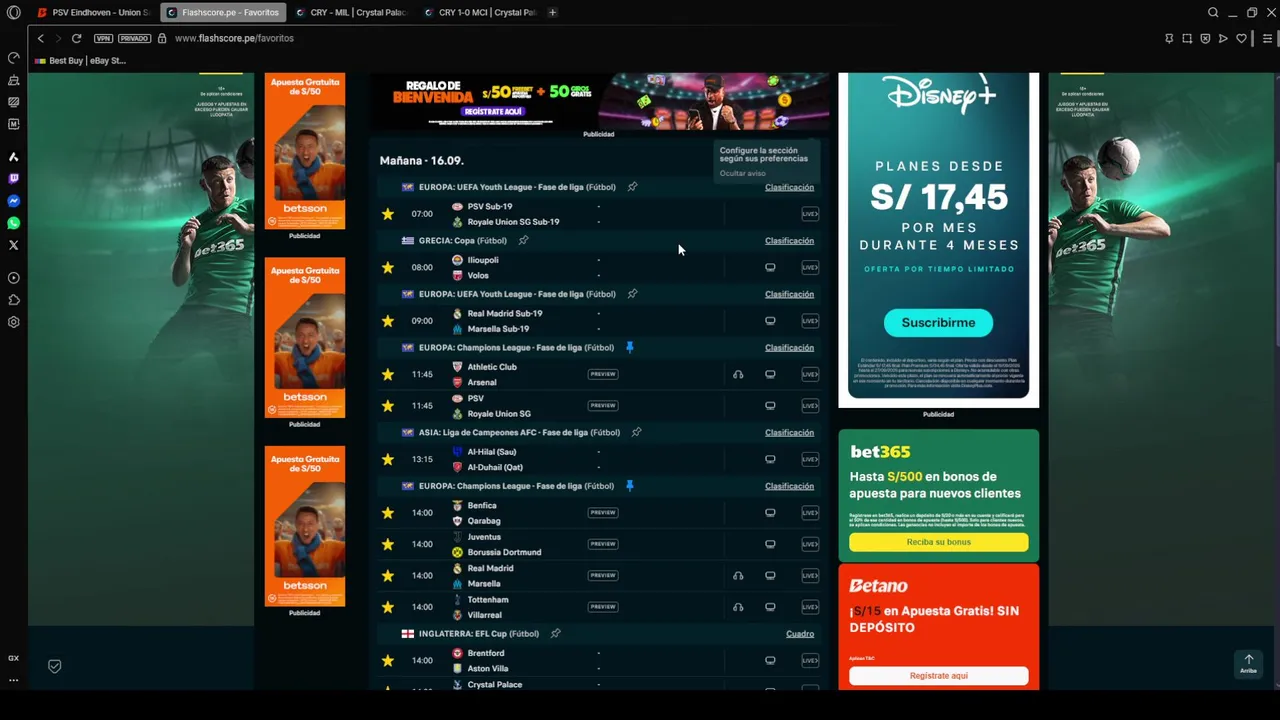Click the heart bookmark icon in address bar
The image size is (1280, 720).
(1241, 38)
